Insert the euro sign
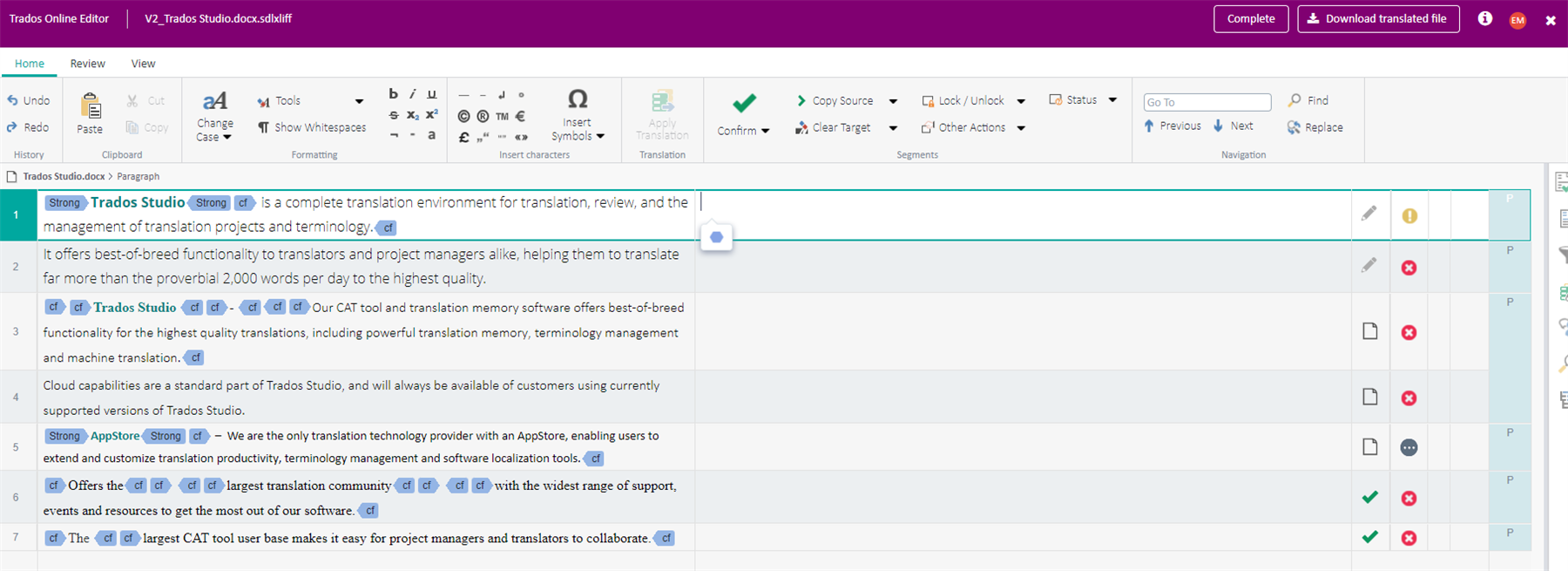The height and width of the screenshot is (571, 1568). click(520, 116)
